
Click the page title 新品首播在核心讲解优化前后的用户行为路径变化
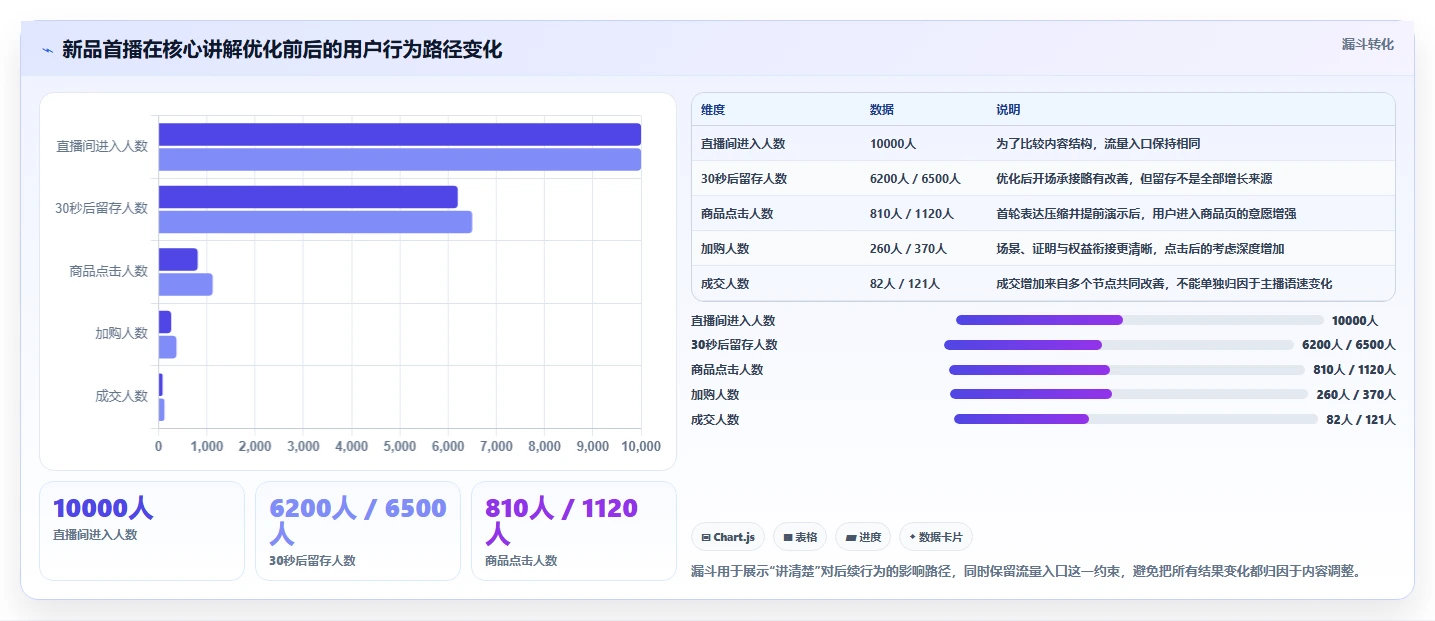282,49
